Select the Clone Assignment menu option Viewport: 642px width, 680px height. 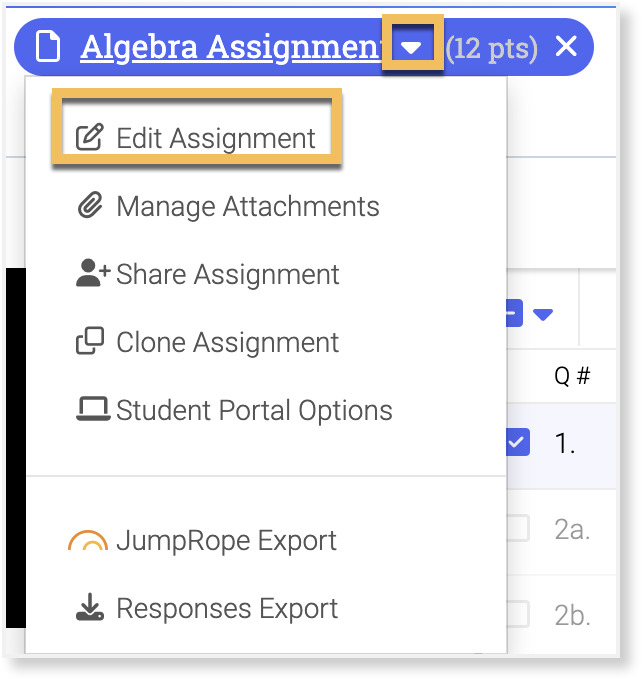[227, 343]
